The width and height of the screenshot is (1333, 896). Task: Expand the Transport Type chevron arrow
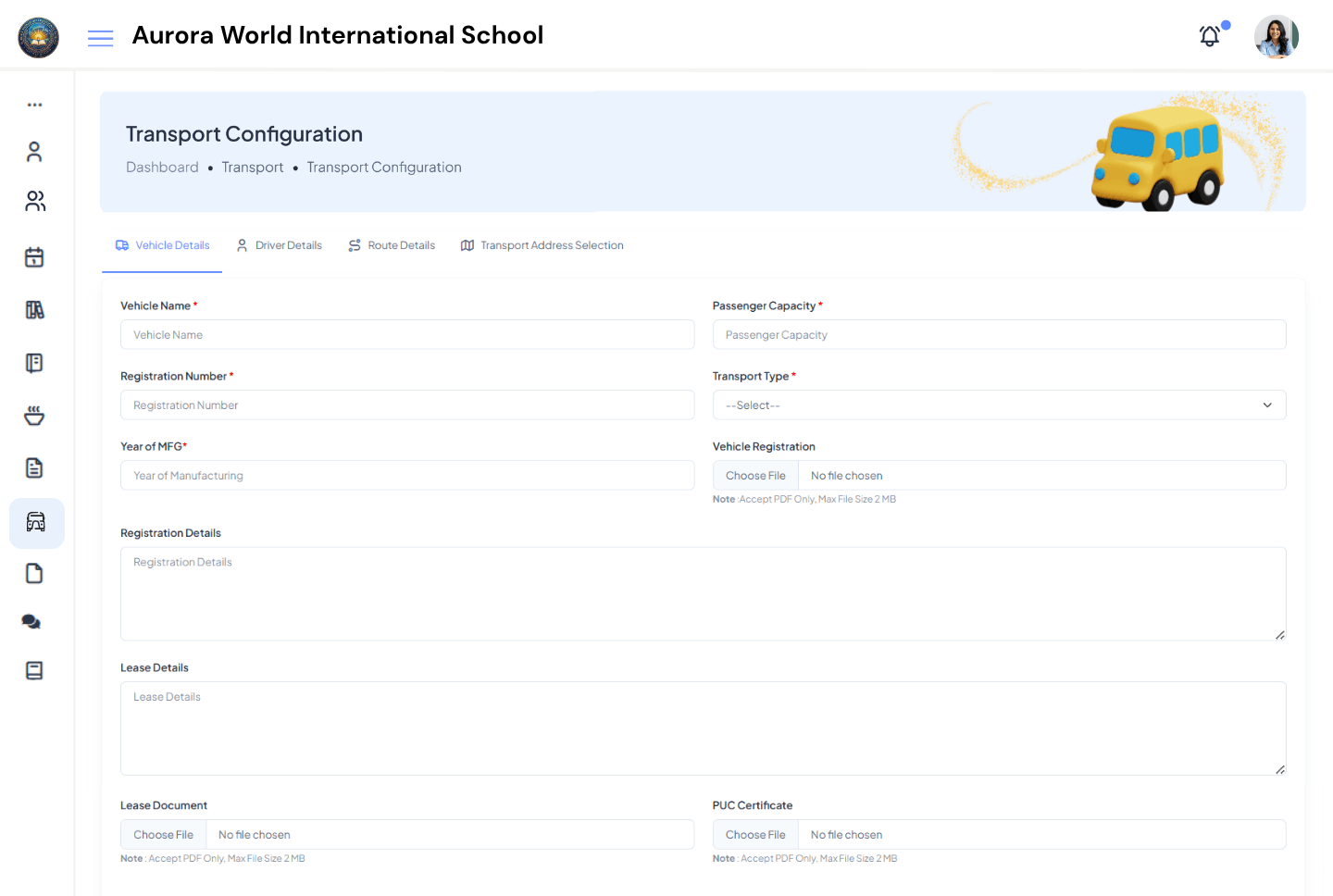pos(1266,404)
